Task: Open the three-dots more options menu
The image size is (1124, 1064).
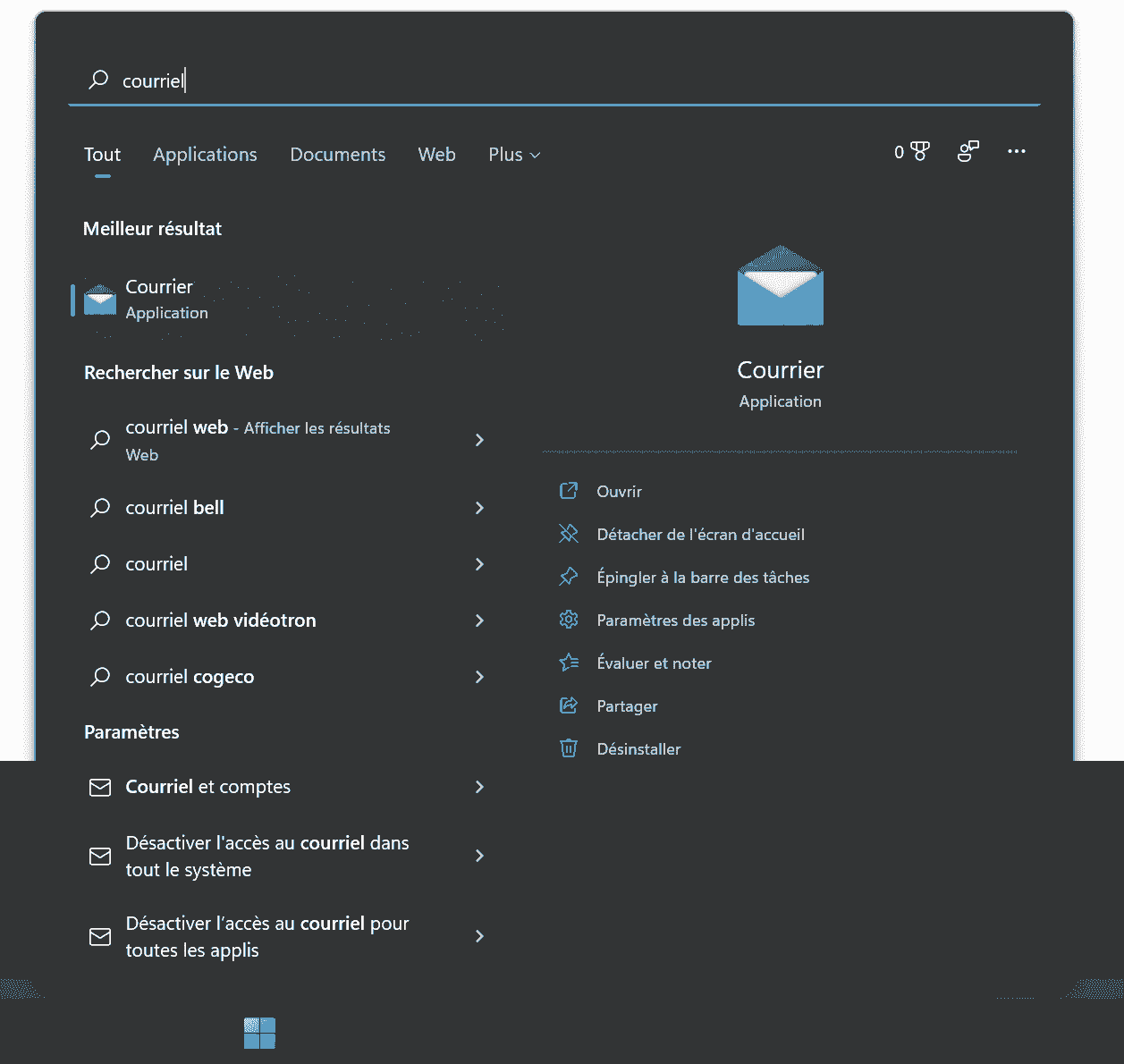Action: [1016, 152]
